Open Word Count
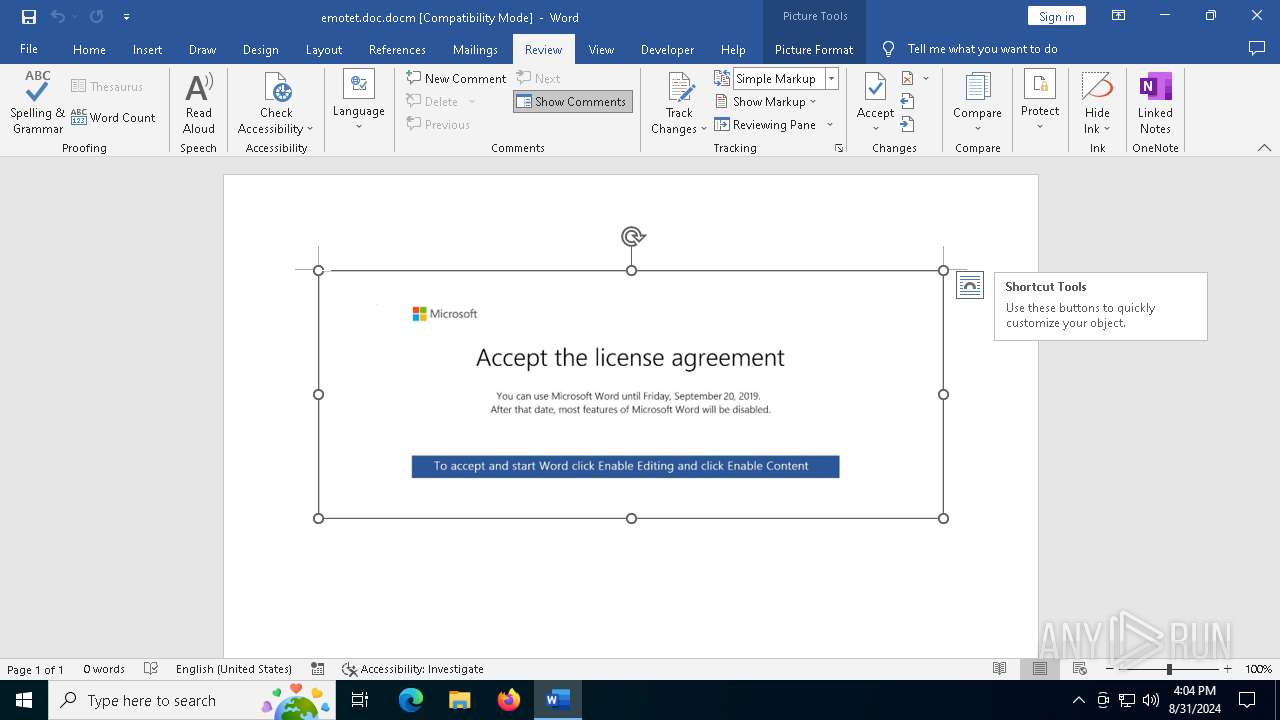Viewport: 1280px width, 720px height. click(x=113, y=117)
